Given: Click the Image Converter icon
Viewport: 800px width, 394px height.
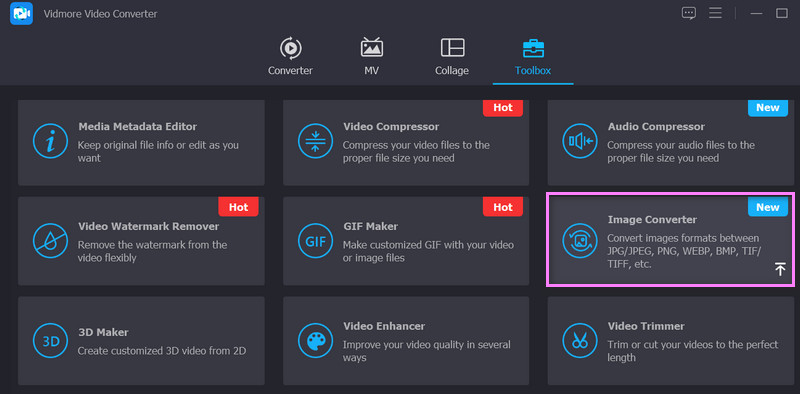Looking at the screenshot, I should click(580, 240).
